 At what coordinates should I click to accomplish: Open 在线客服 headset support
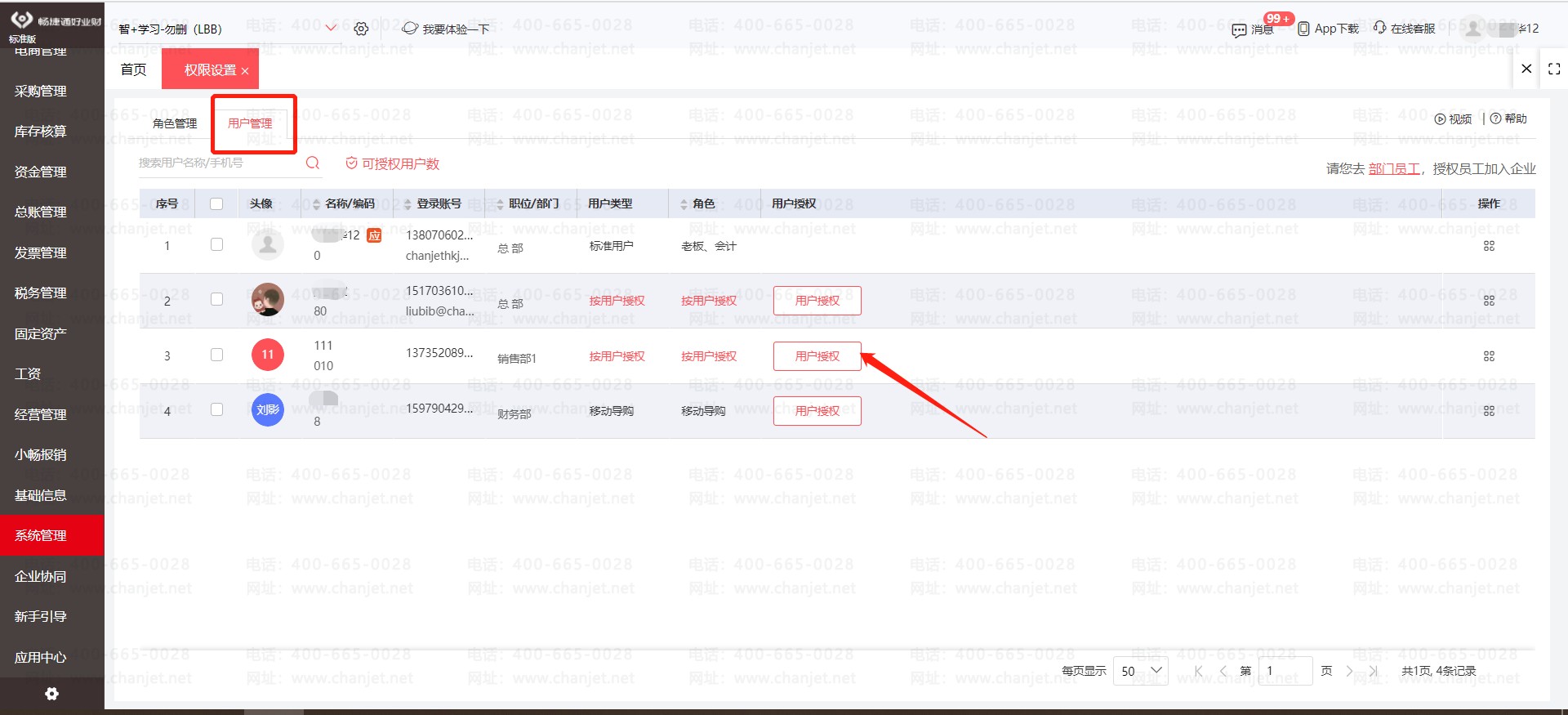point(1380,28)
